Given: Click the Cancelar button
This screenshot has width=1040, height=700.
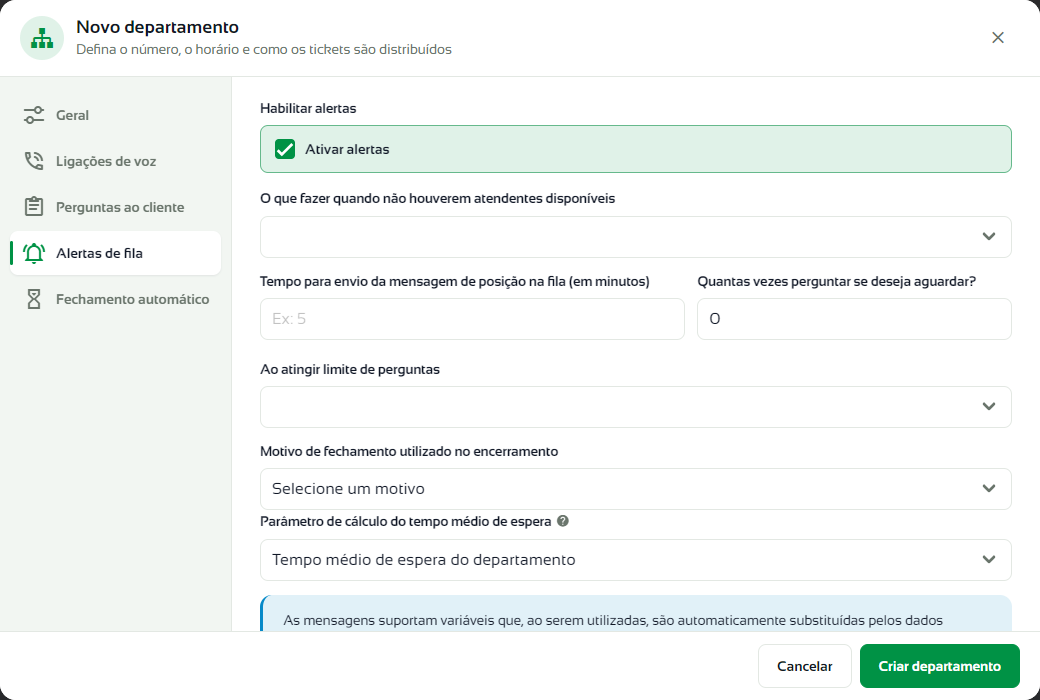Looking at the screenshot, I should [x=805, y=666].
